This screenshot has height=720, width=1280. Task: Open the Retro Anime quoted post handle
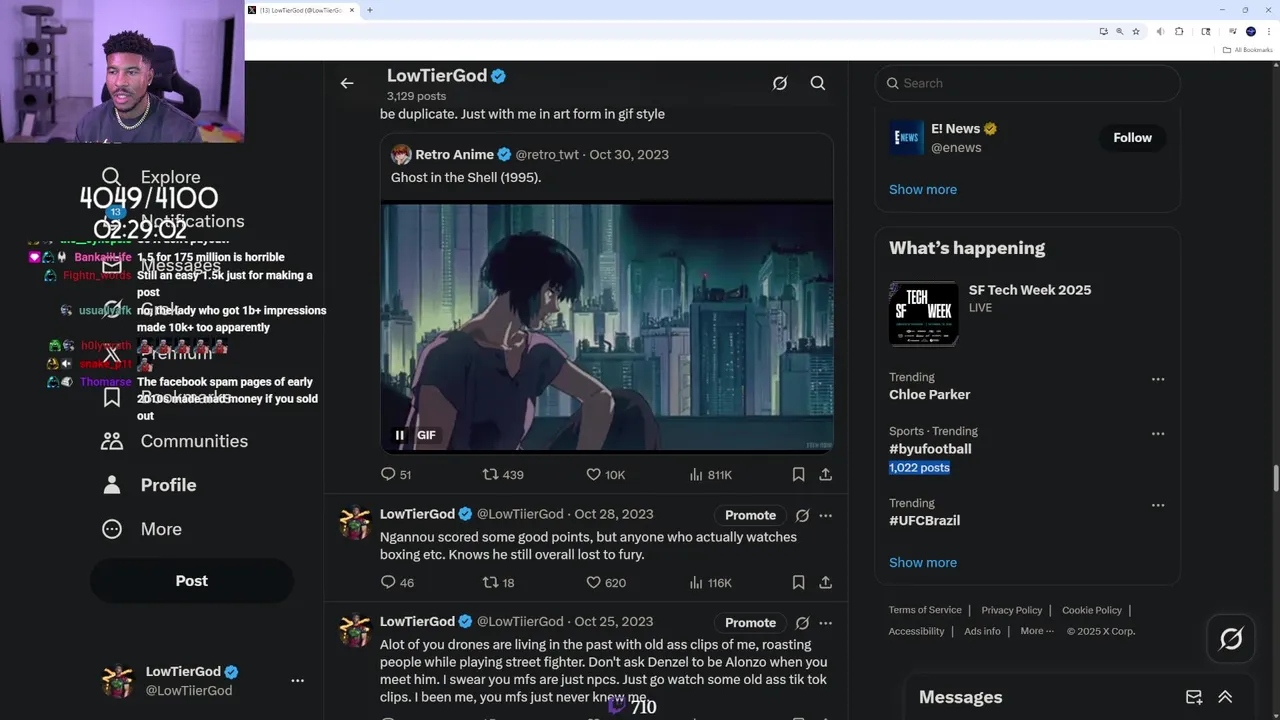[547, 154]
